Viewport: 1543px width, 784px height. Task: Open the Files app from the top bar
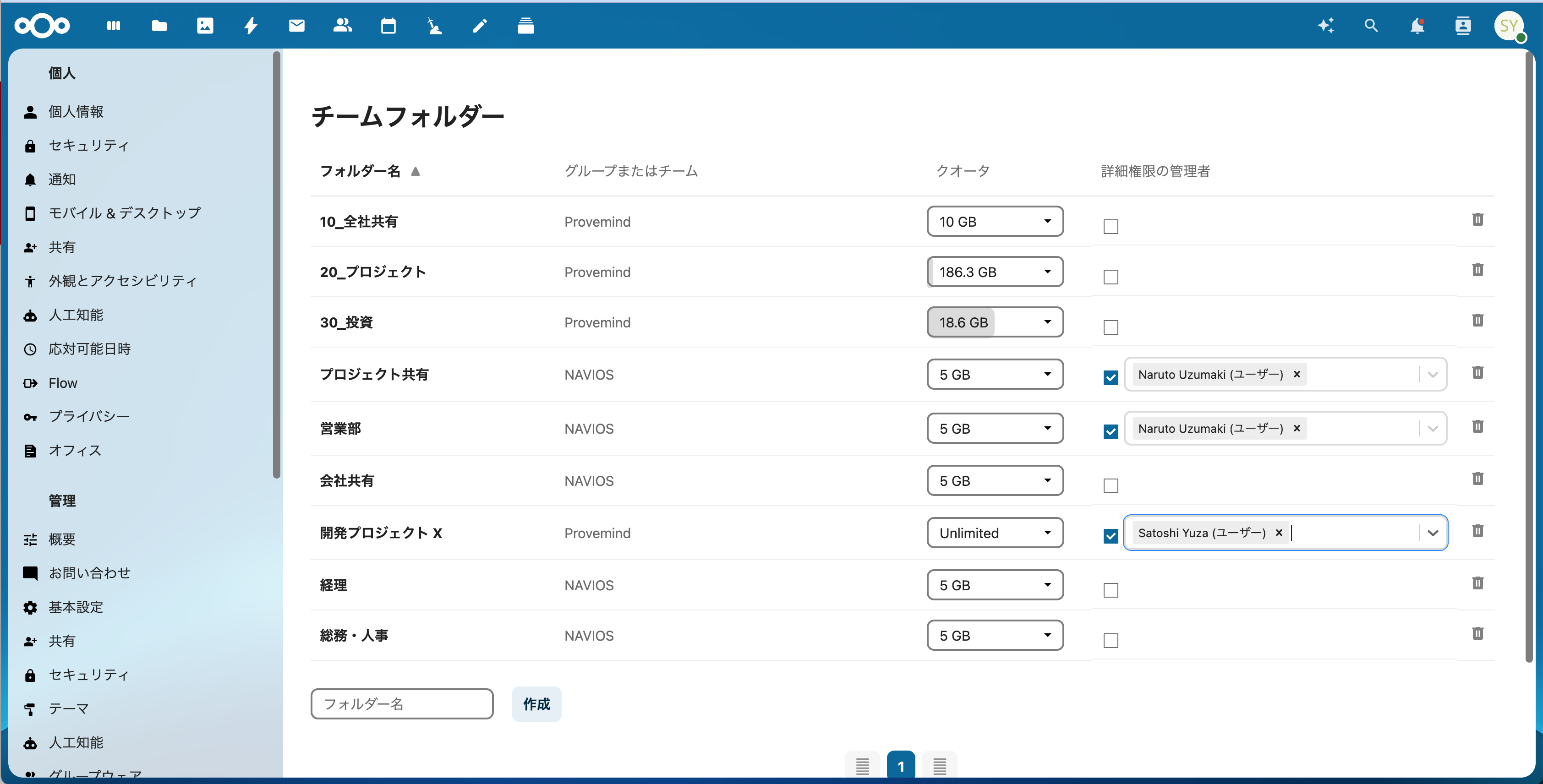[x=159, y=26]
